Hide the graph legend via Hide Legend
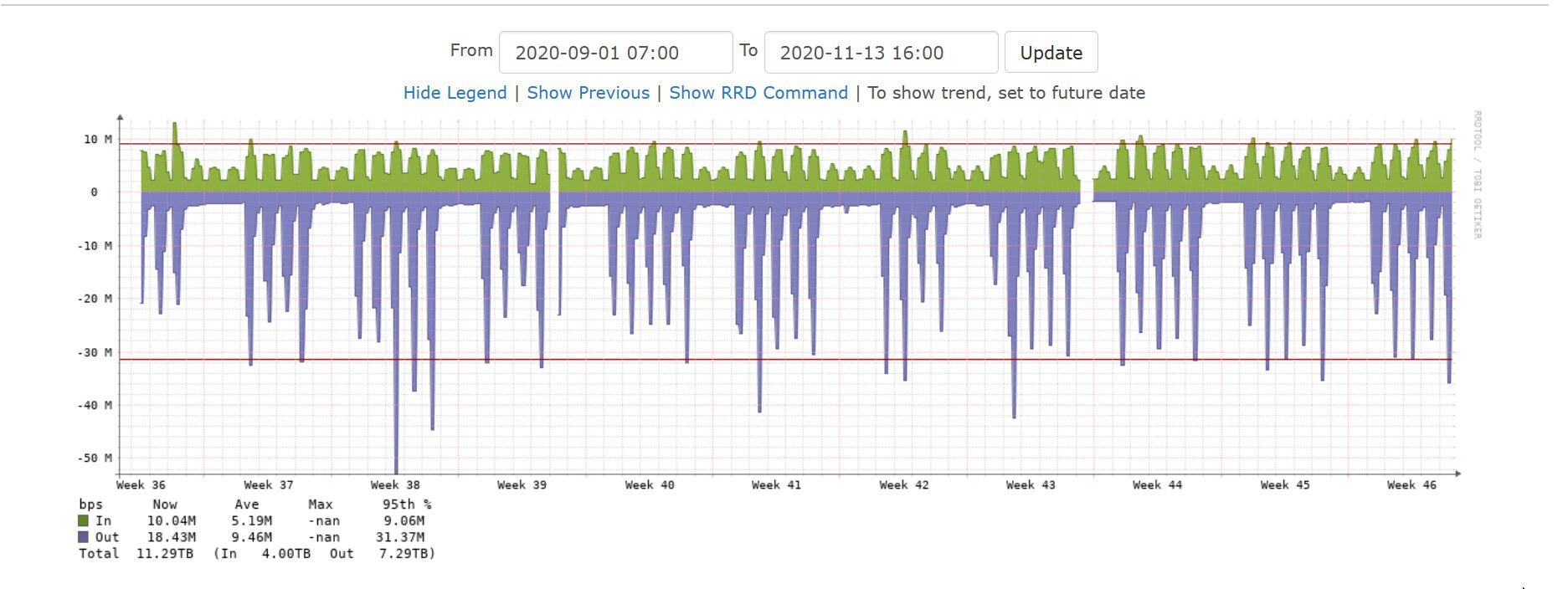1568x589 pixels. point(455,93)
